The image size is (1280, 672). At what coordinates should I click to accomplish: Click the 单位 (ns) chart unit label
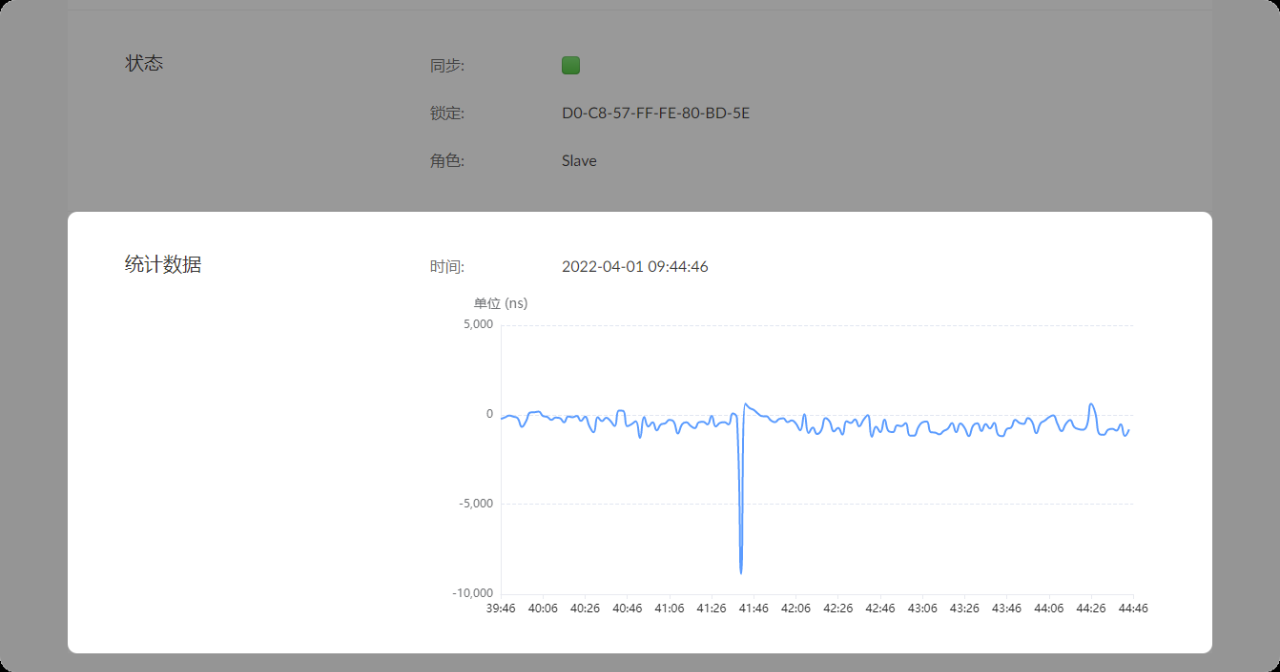[x=500, y=303]
